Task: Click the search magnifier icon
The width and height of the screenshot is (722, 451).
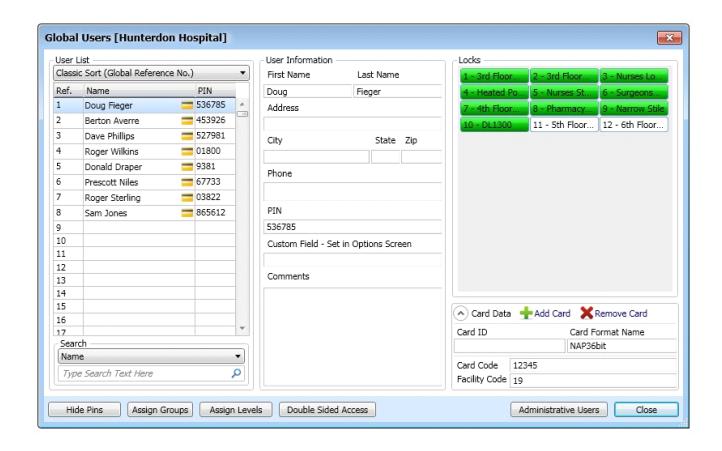Action: click(236, 373)
